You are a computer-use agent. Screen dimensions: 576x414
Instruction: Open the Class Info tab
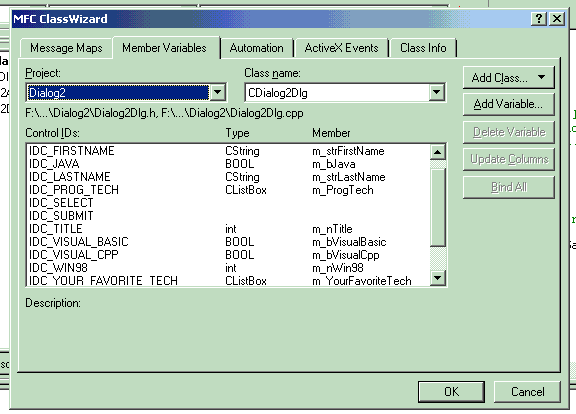423,48
